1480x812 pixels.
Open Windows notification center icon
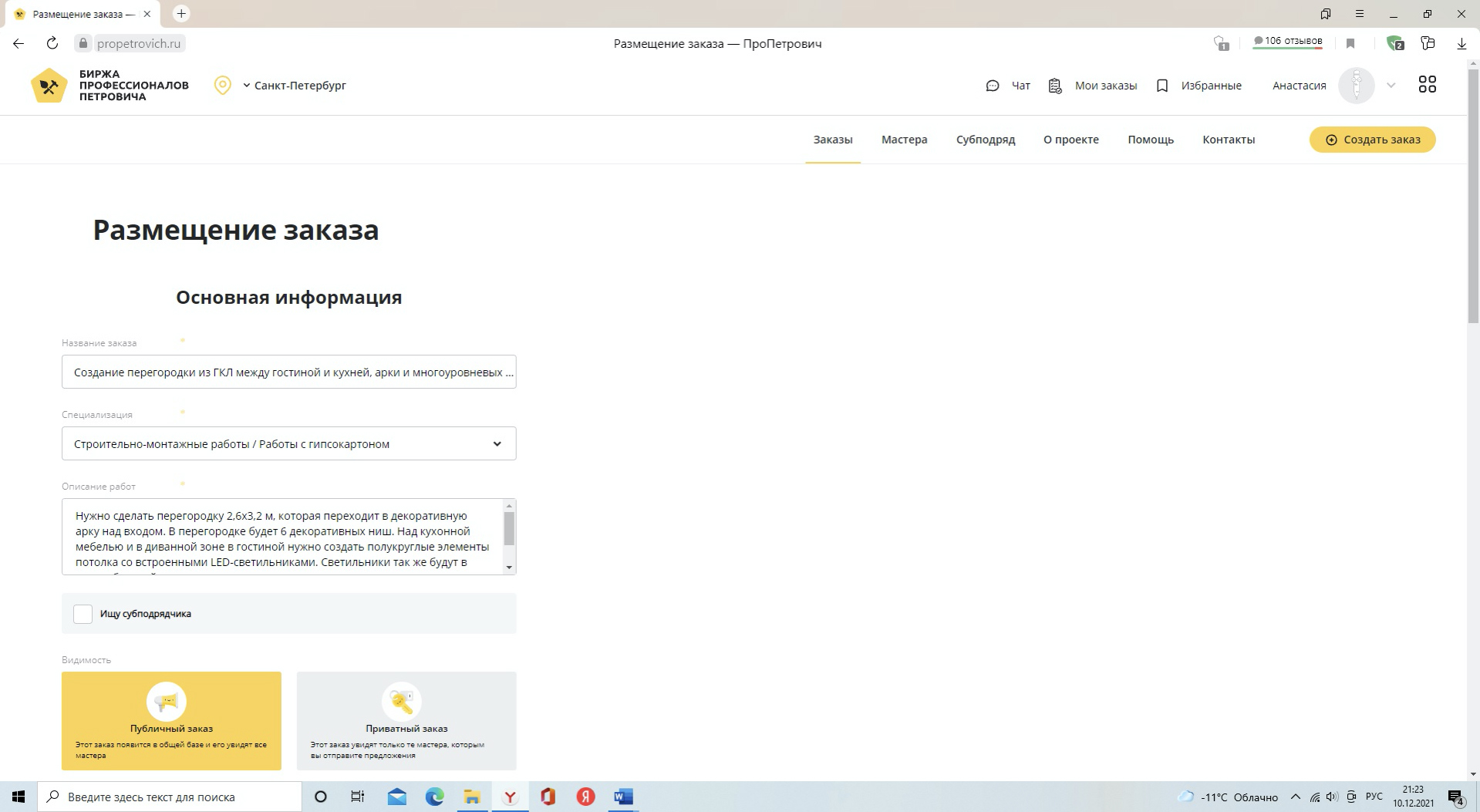point(1456,797)
